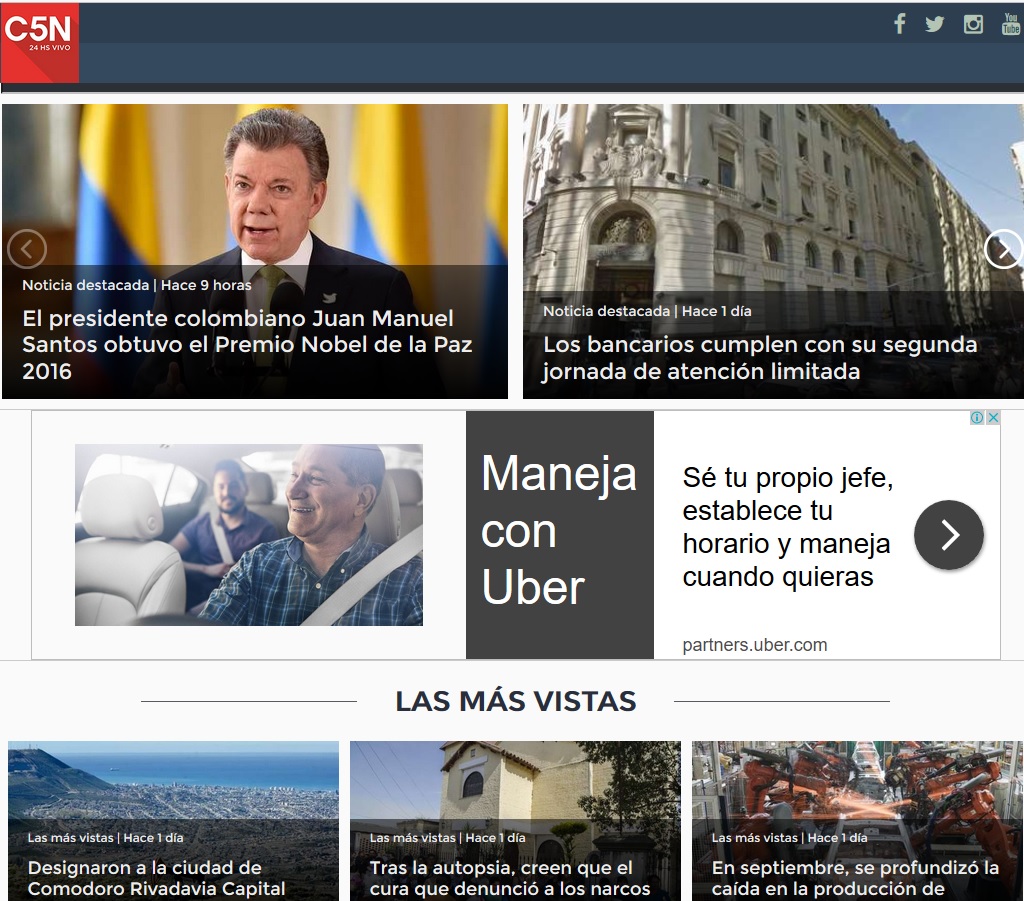The image size is (1024, 901).
Task: Close the Uber advertisement
Action: pyautogui.click(x=993, y=418)
